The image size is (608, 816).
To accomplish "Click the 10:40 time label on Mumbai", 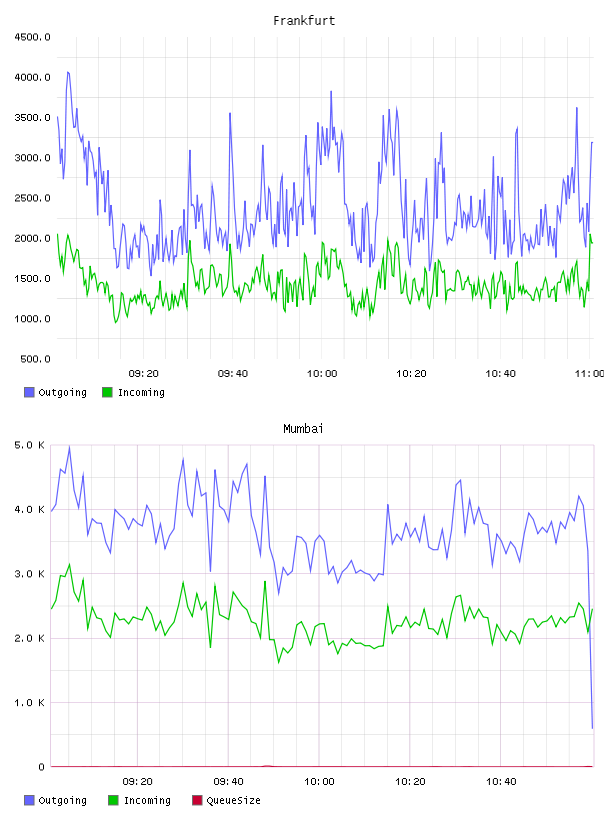I will [501, 782].
